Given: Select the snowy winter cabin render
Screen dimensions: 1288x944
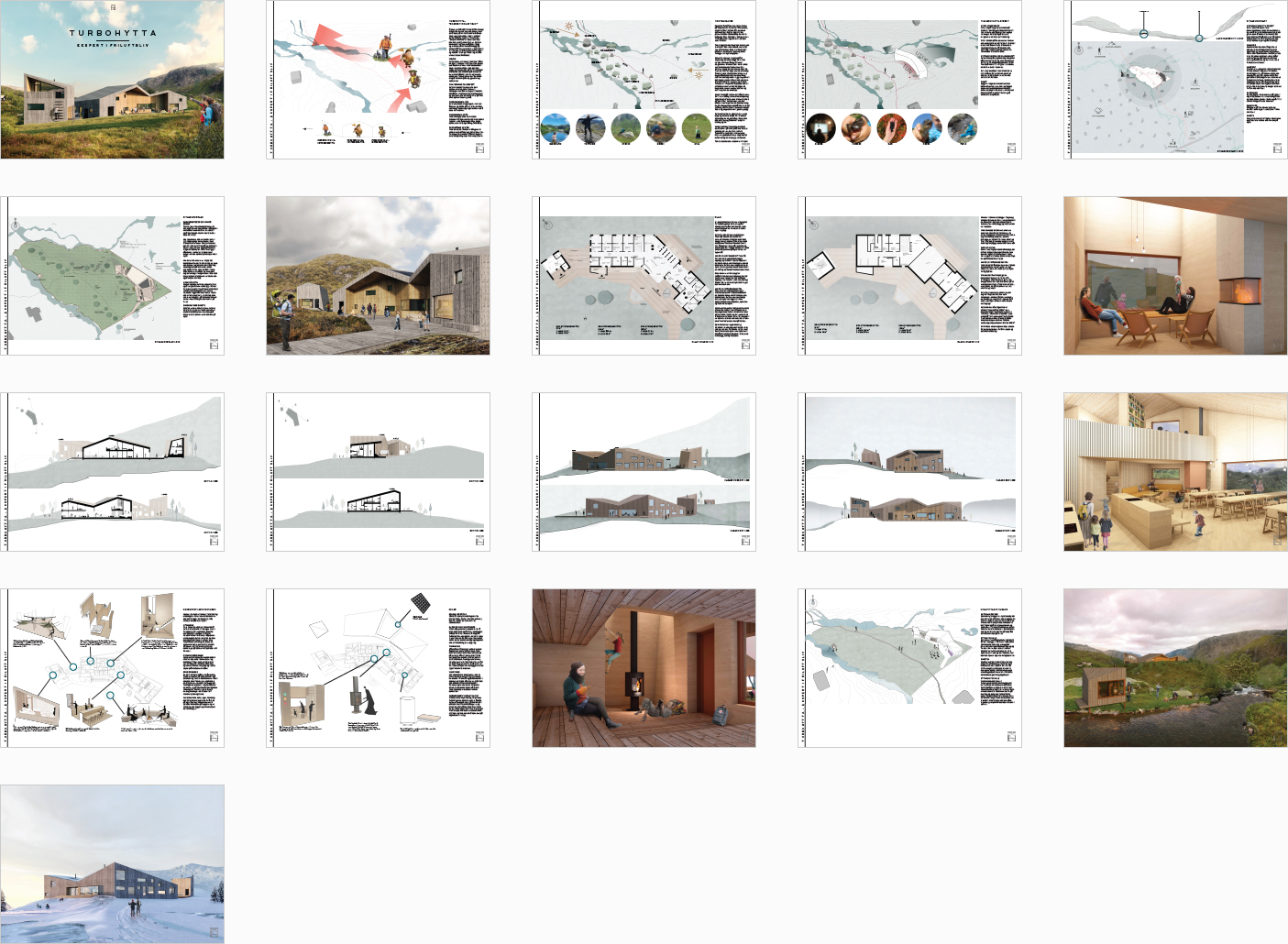Looking at the screenshot, I should [x=112, y=864].
